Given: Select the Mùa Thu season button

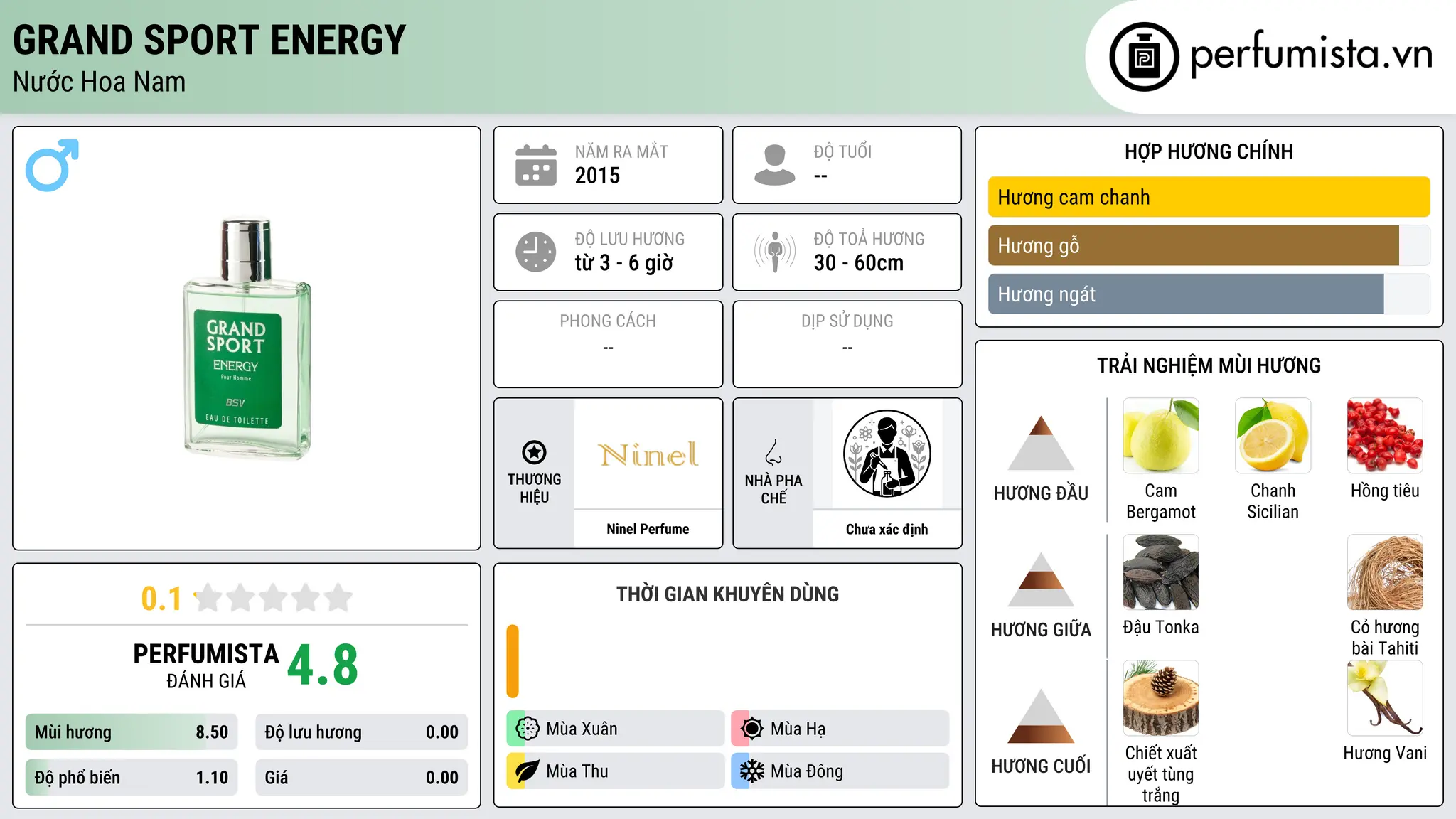Looking at the screenshot, I should 615,771.
